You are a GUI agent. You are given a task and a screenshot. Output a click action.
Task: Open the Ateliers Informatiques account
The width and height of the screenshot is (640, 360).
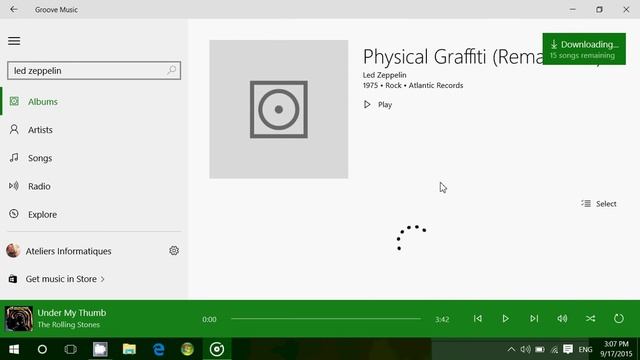click(x=59, y=251)
